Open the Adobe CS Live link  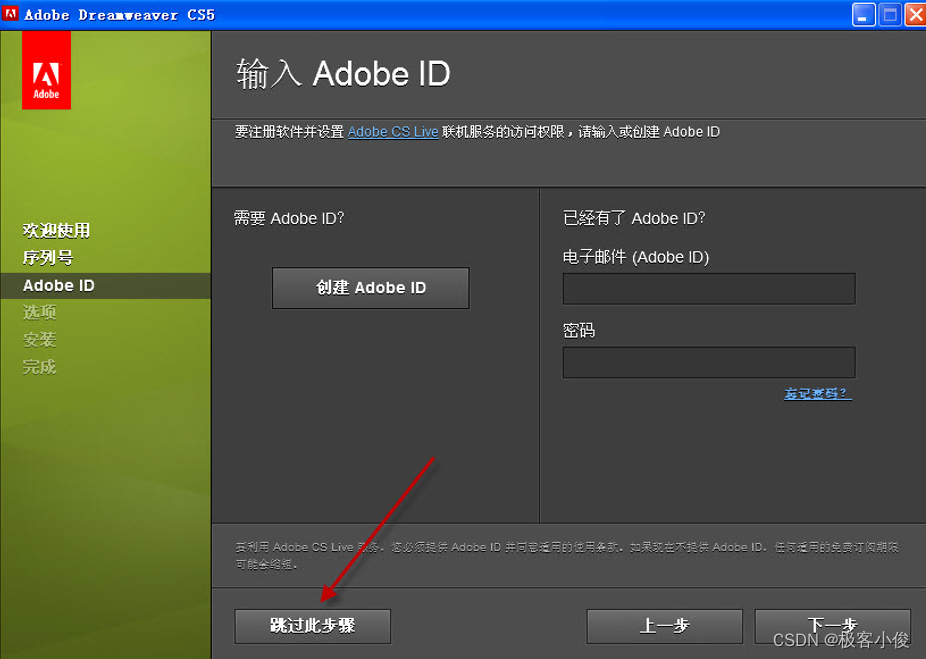[x=393, y=132]
